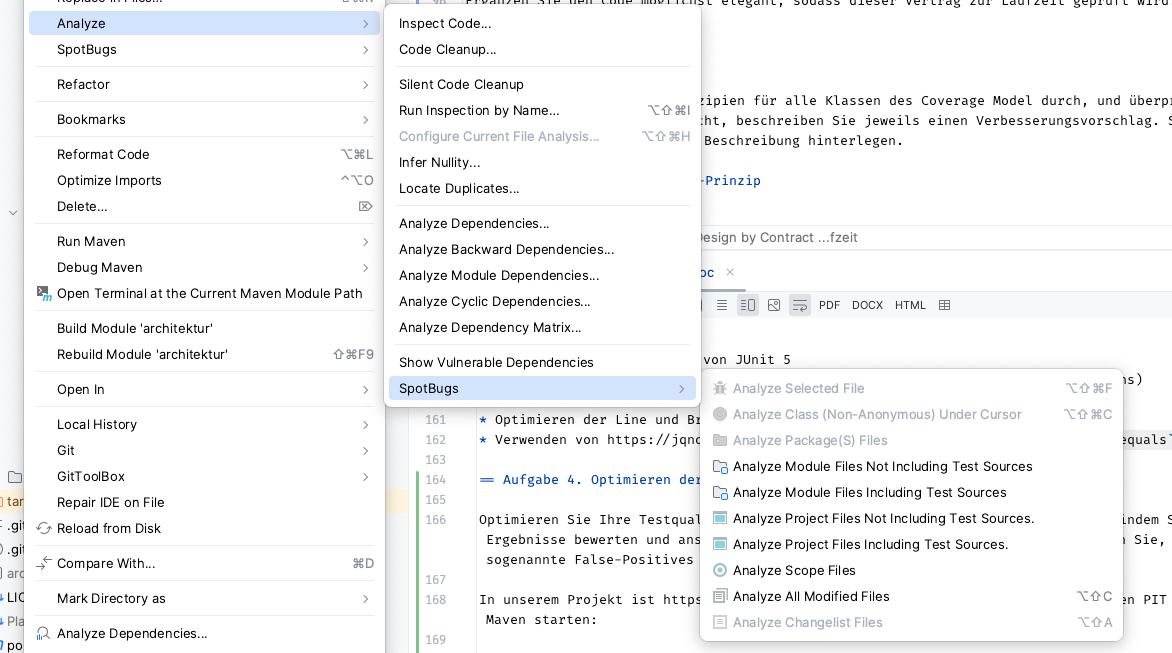Click the Analyze Dependencies magnifier icon
Viewport: 1172px width, 653px height.
click(44, 633)
